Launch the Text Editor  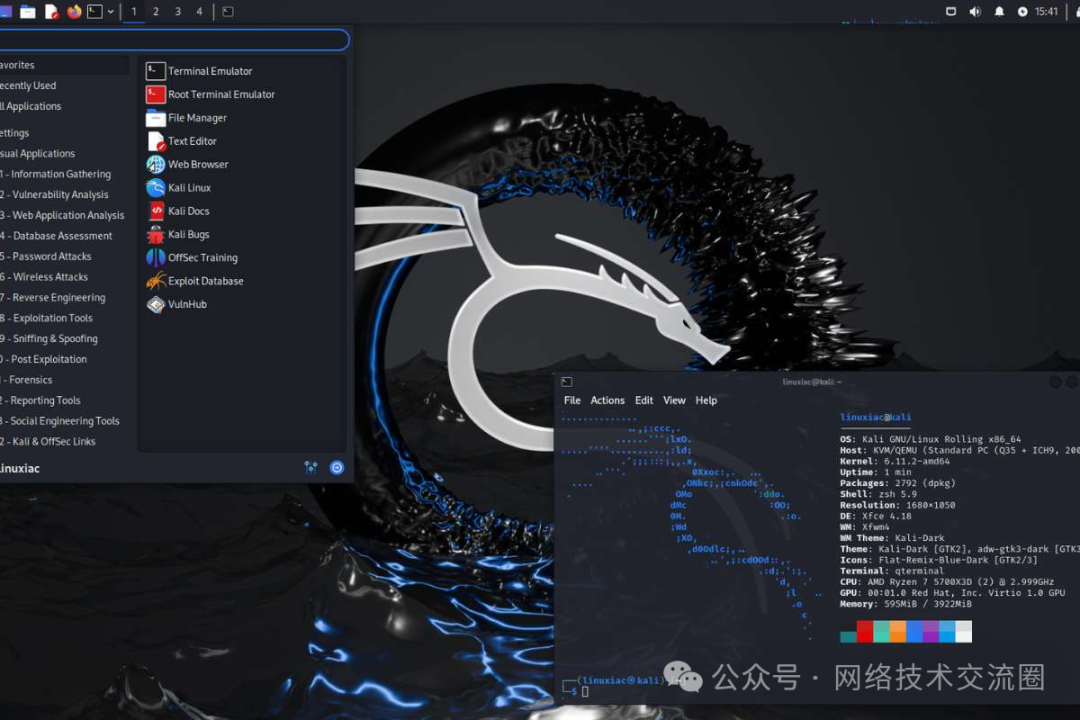[x=190, y=140]
